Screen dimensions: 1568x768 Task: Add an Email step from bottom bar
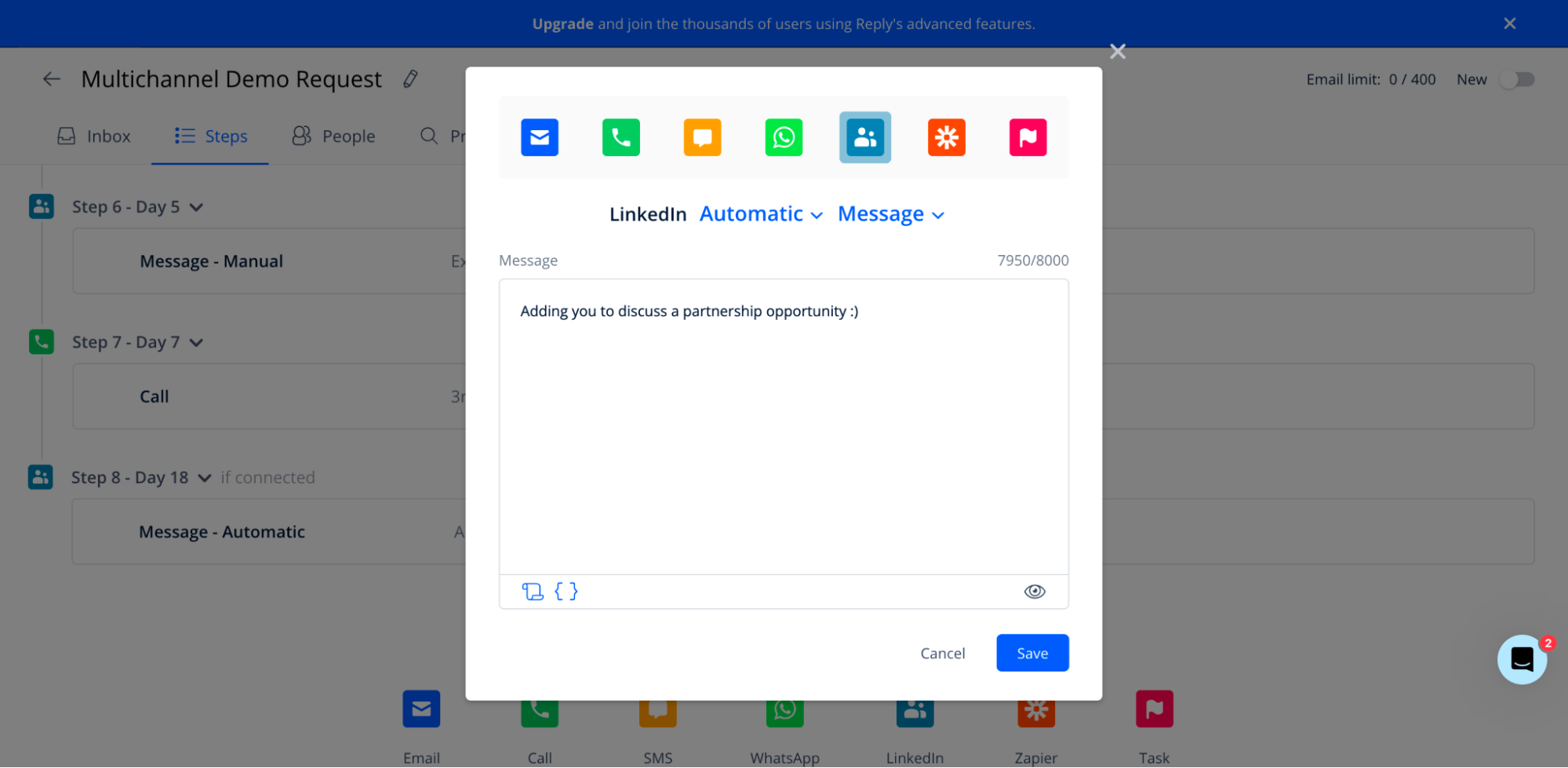coord(421,709)
